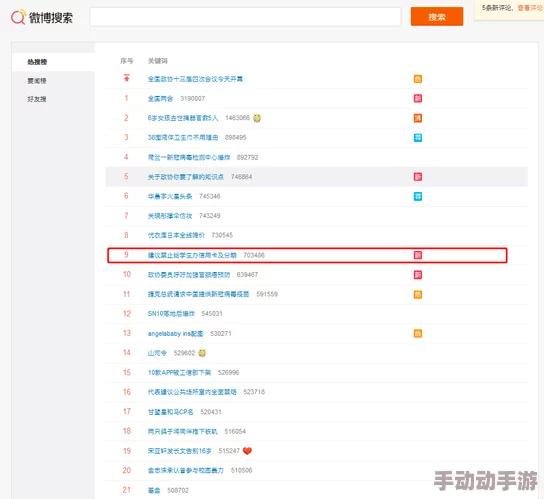Open the rank 4 topic with count 892792
This screenshot has width=544, height=499.
[x=189, y=158]
